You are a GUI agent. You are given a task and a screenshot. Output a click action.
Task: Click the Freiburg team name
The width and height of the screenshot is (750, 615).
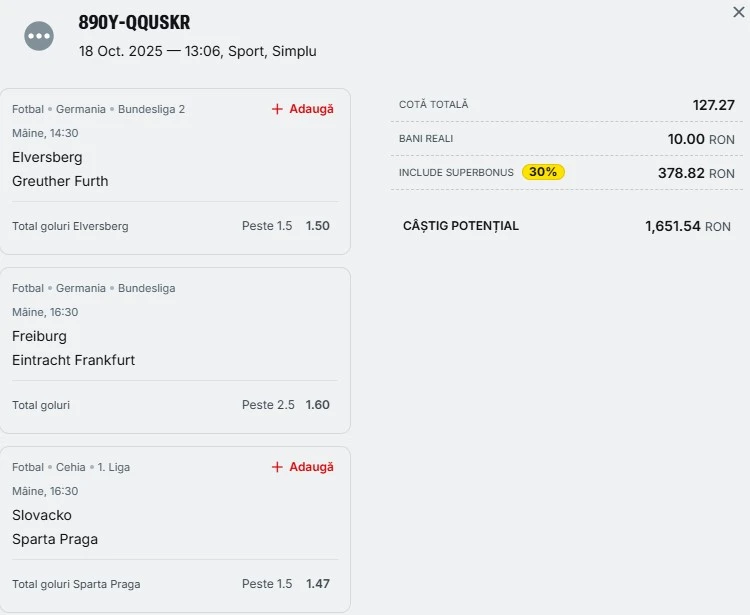click(40, 336)
